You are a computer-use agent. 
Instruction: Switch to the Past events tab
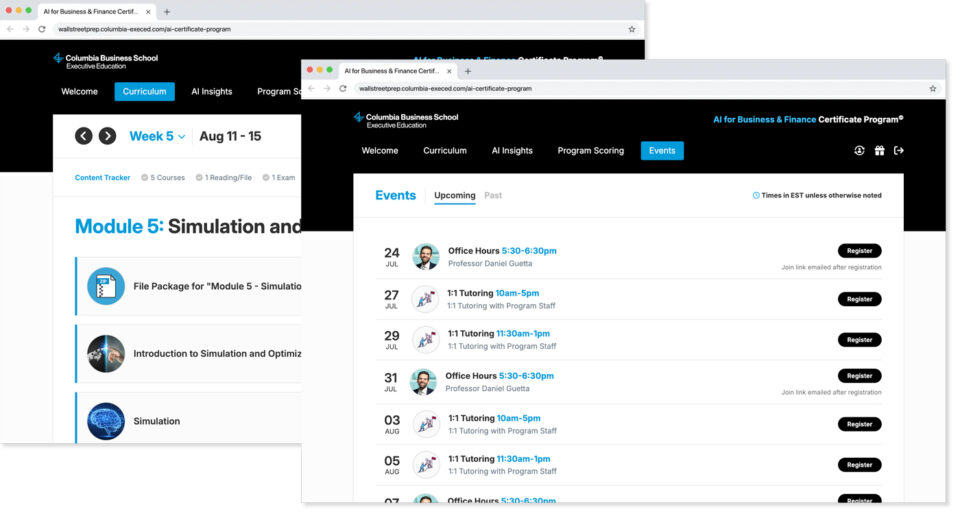point(493,195)
